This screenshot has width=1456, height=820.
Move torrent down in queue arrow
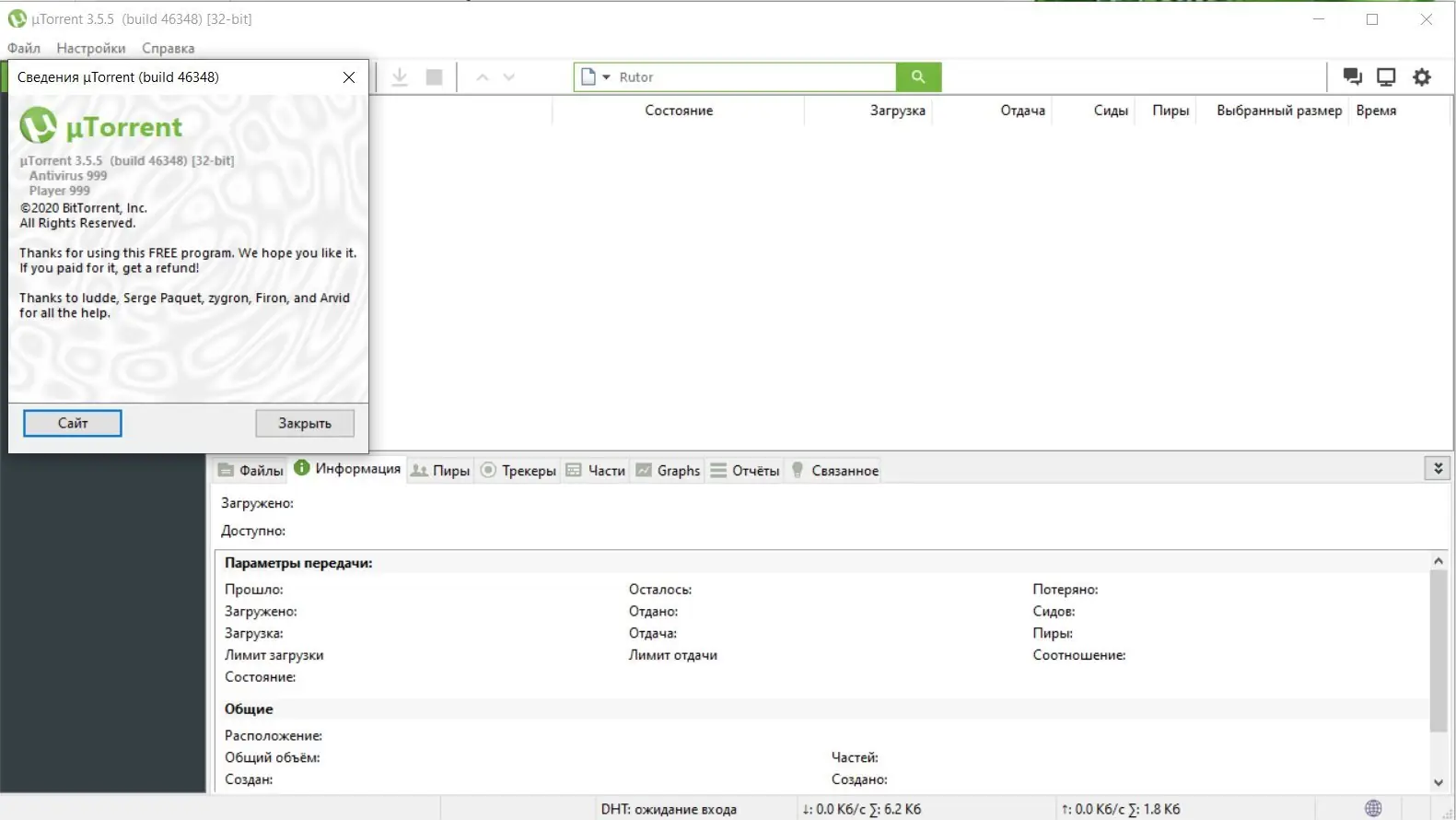tap(509, 77)
